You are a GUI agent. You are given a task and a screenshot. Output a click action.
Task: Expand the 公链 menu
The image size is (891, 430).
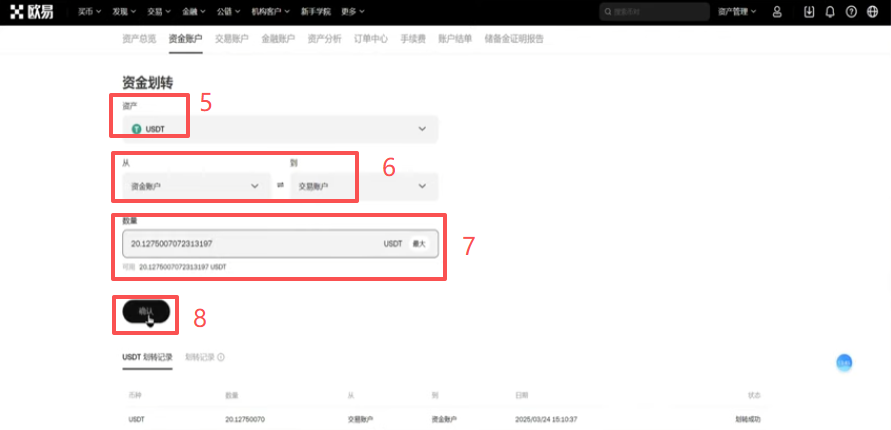(x=228, y=11)
